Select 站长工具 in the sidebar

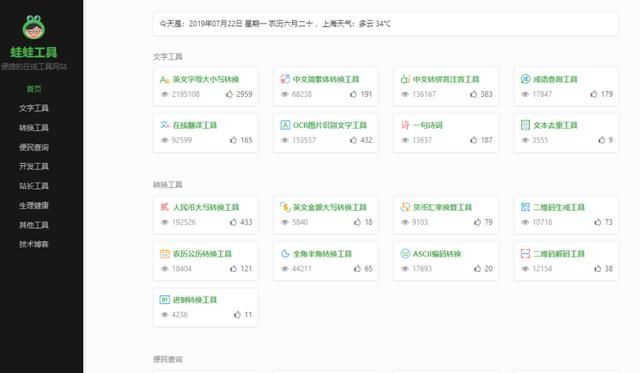tap(34, 186)
